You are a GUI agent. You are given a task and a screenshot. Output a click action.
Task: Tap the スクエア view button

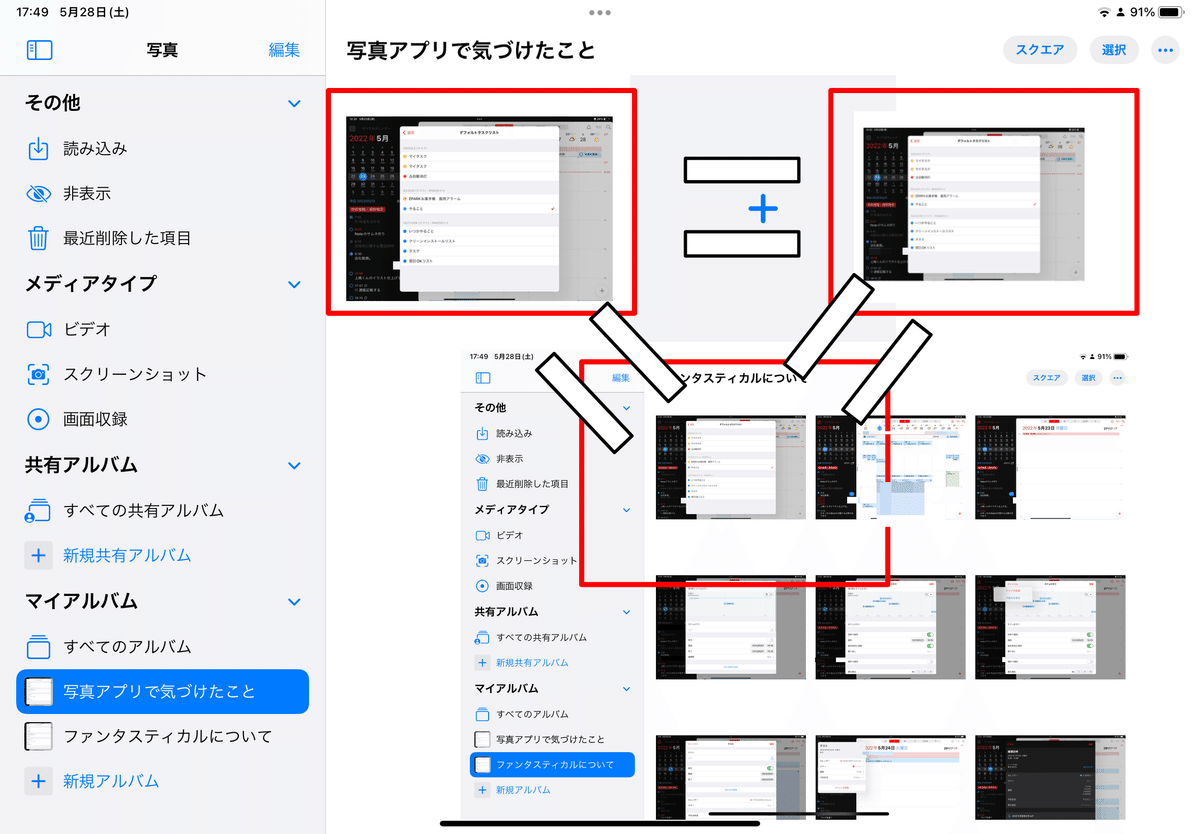1040,50
